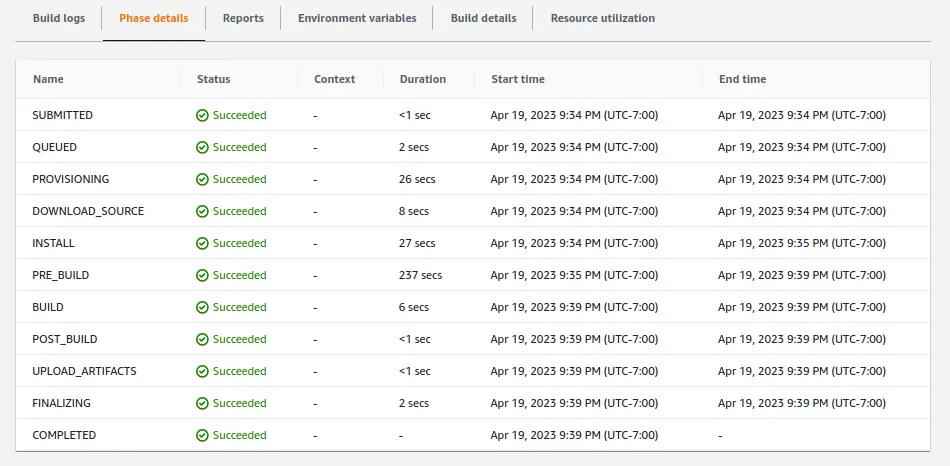Click the Succeeded status text for BUILD row
950x466 pixels.
[239, 307]
